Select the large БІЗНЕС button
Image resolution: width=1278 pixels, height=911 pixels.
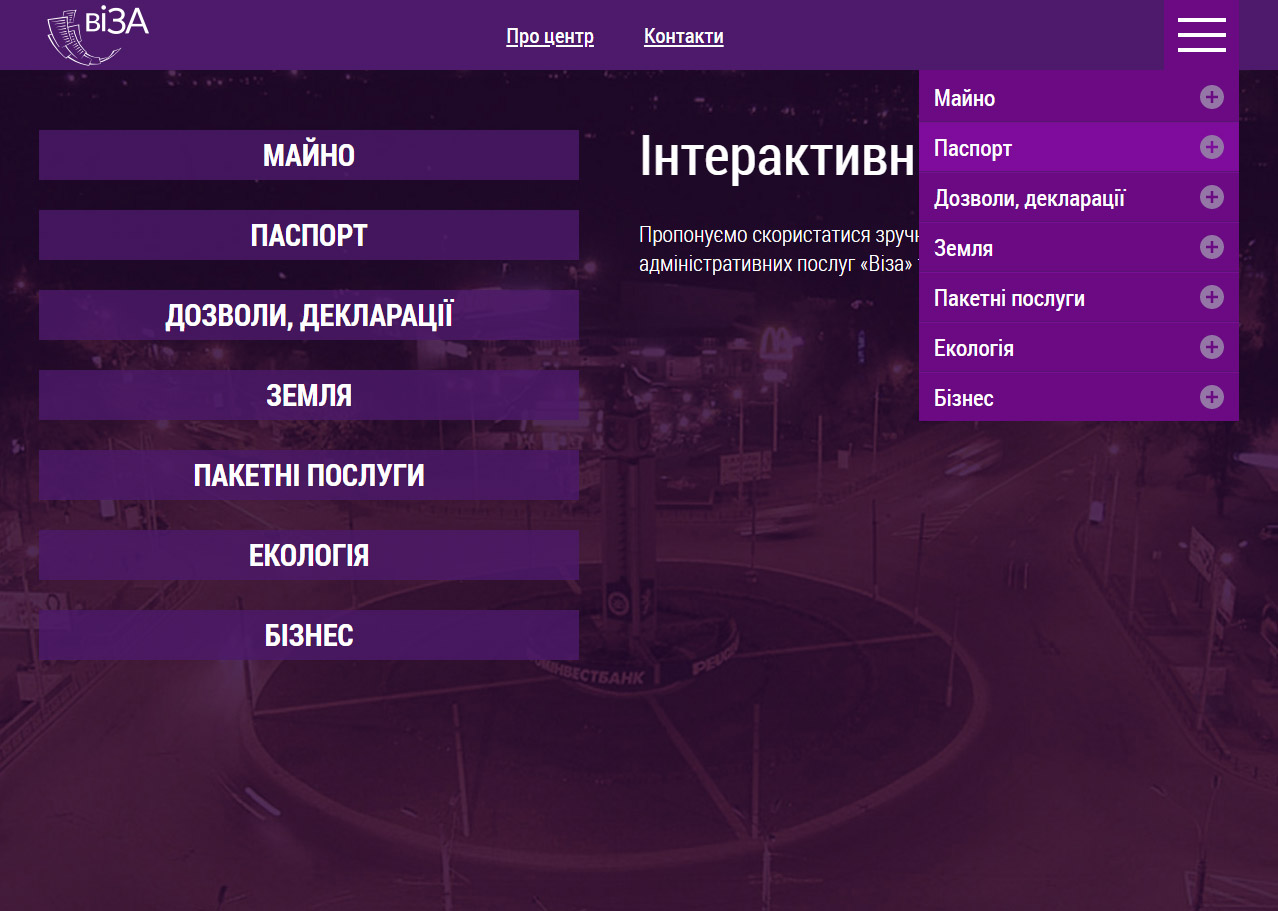309,636
